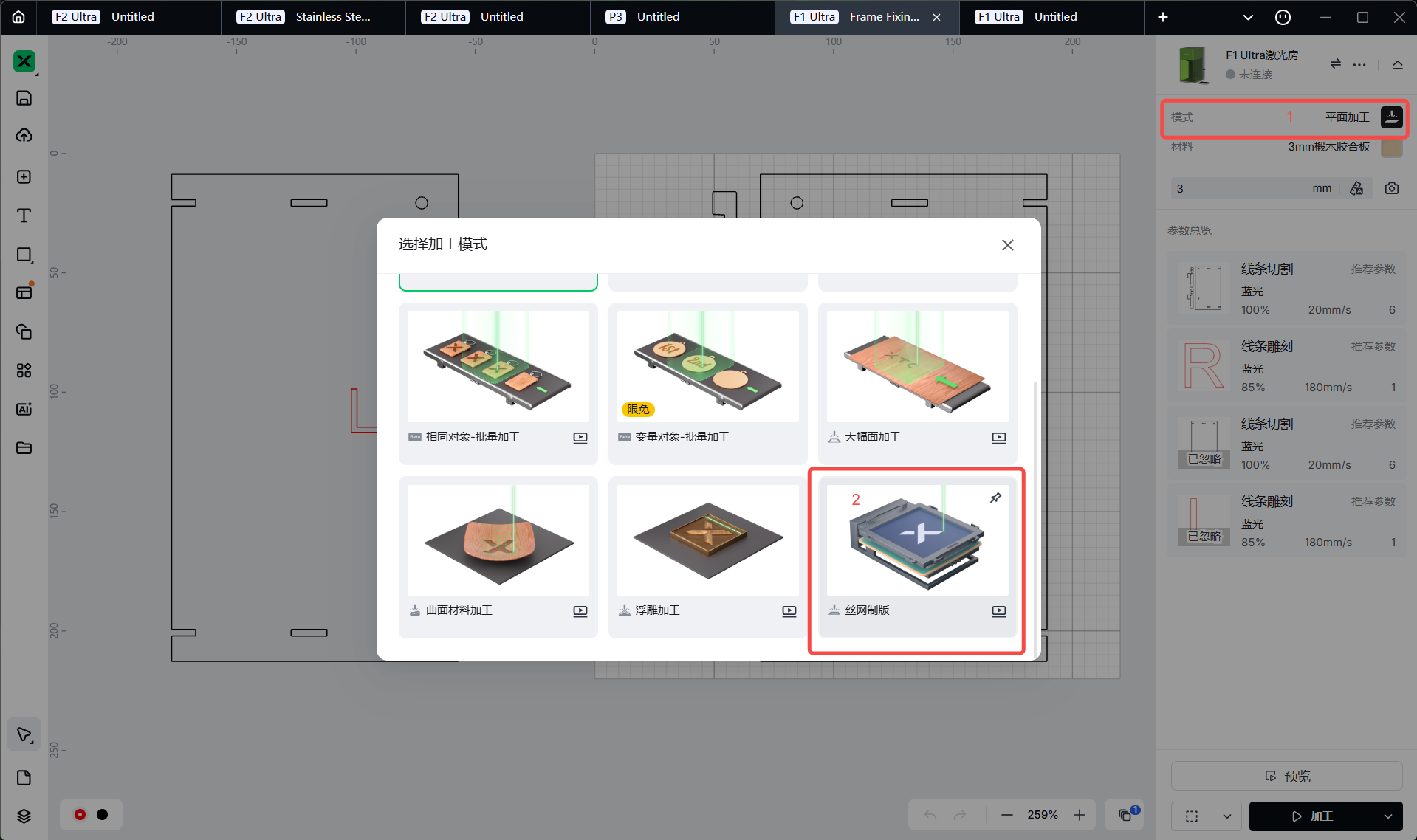Open the tab list chevron in title bar
1417x840 pixels.
click(x=1247, y=17)
